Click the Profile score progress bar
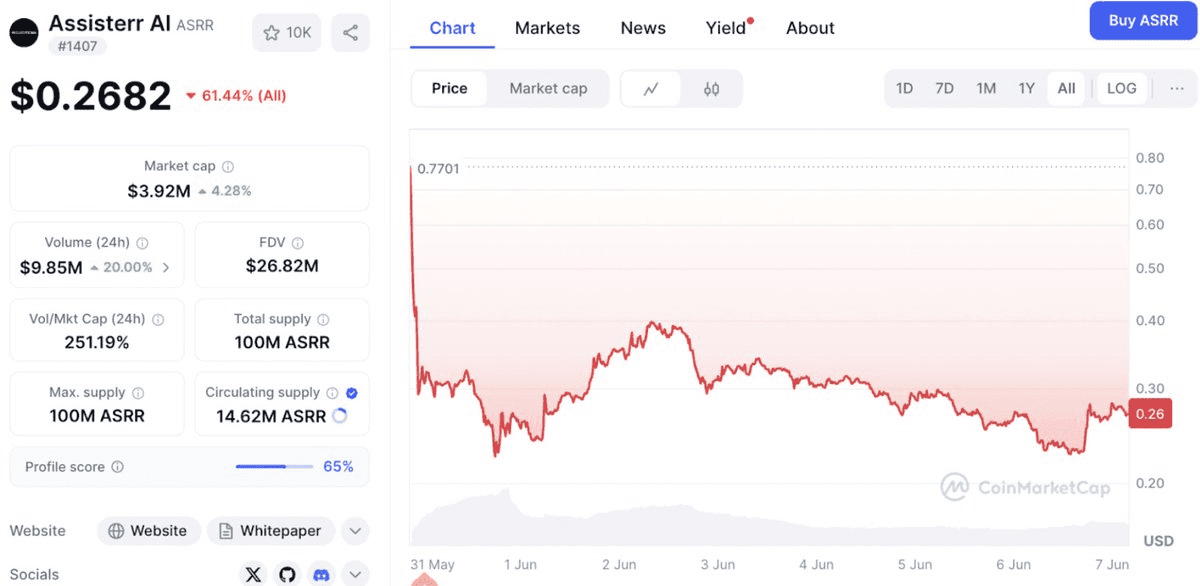The width and height of the screenshot is (1200, 586). 274,467
